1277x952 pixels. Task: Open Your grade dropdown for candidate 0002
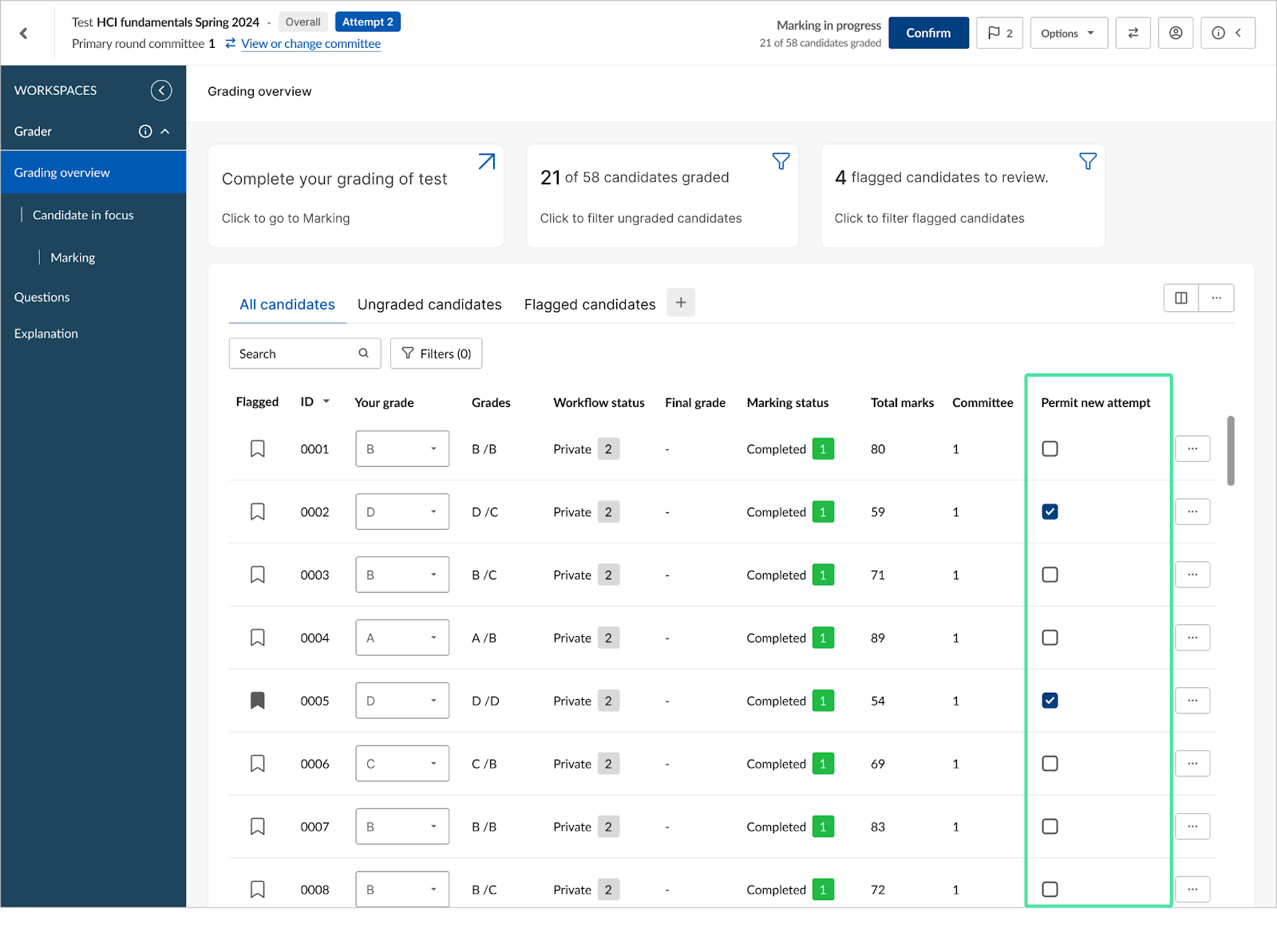(402, 512)
